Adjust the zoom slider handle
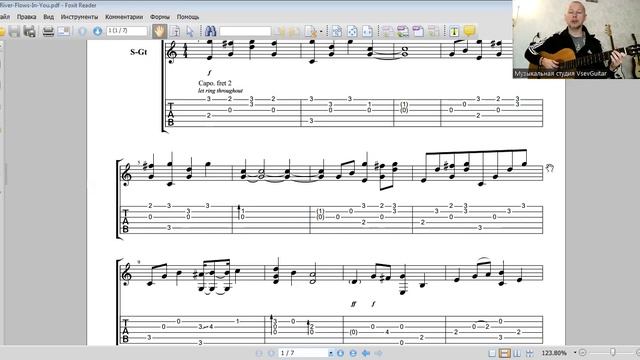 pos(613,352)
